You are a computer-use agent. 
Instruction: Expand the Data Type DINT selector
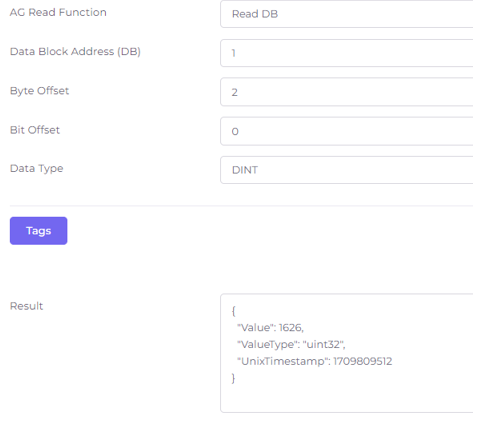coord(347,170)
